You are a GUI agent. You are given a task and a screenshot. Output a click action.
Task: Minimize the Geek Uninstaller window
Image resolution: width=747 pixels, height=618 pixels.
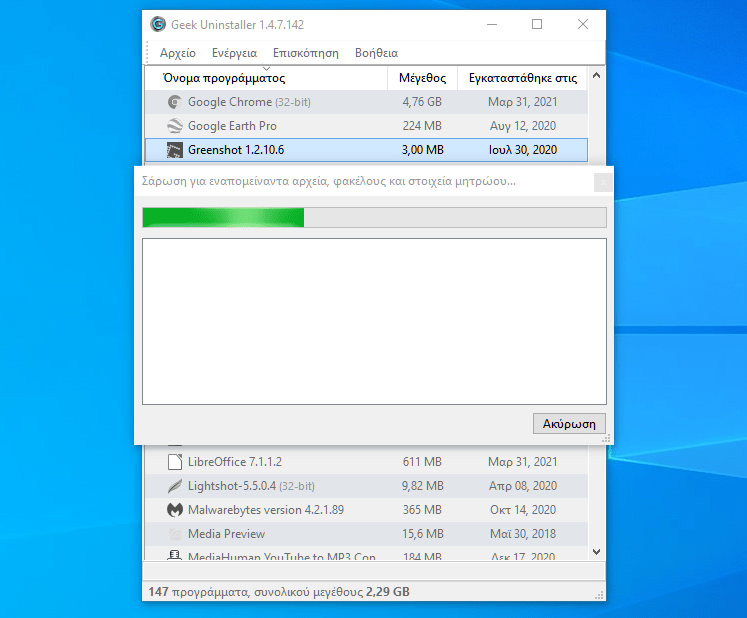click(x=492, y=24)
